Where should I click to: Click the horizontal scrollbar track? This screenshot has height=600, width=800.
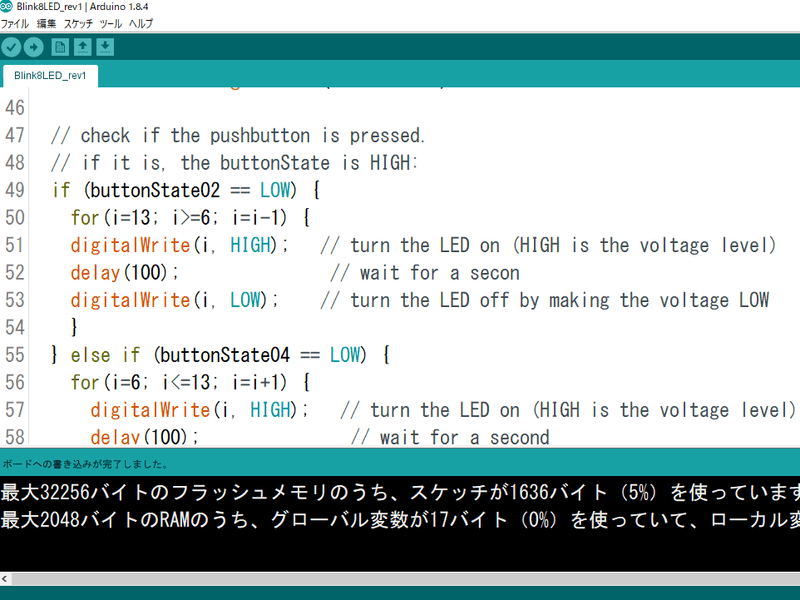(x=406, y=579)
